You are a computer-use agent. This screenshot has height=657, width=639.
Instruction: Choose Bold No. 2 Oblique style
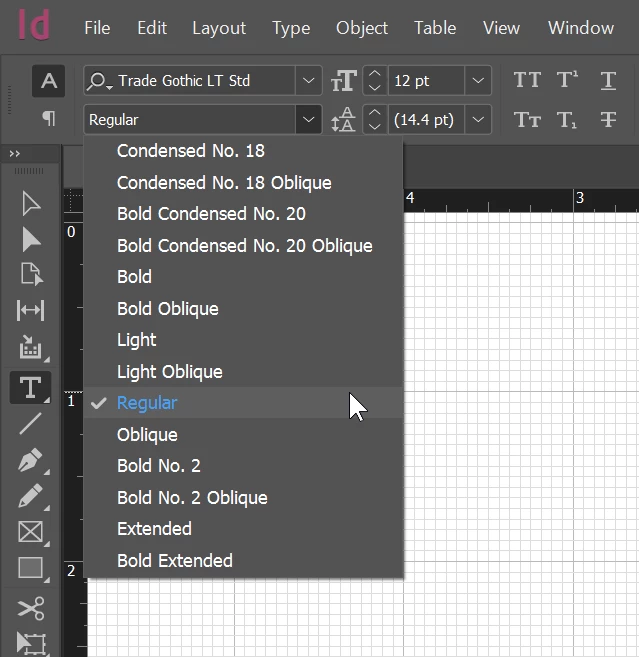coord(243,497)
